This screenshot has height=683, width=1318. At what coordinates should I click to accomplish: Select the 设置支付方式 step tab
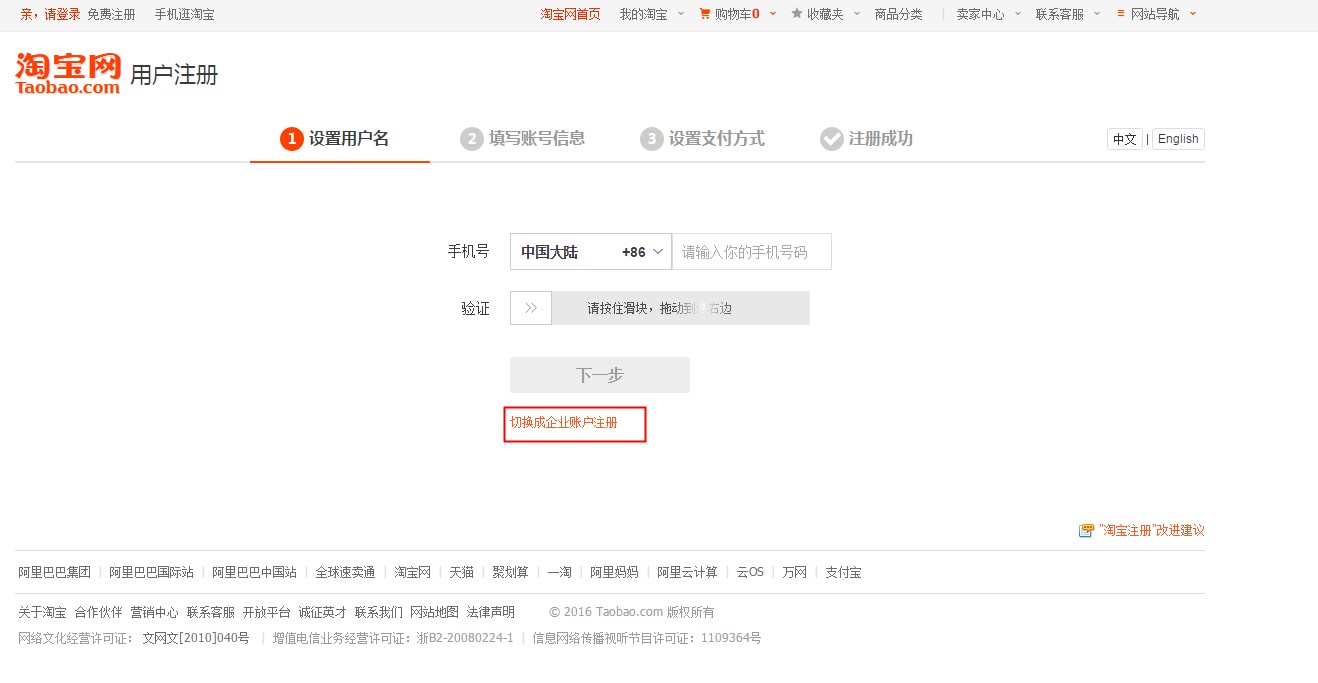[x=703, y=139]
